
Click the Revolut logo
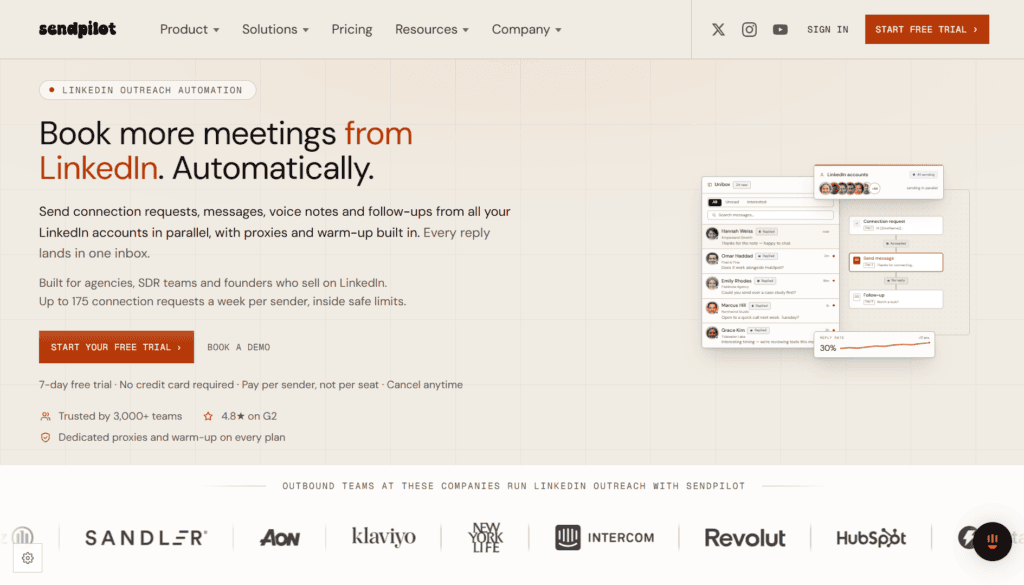744,538
